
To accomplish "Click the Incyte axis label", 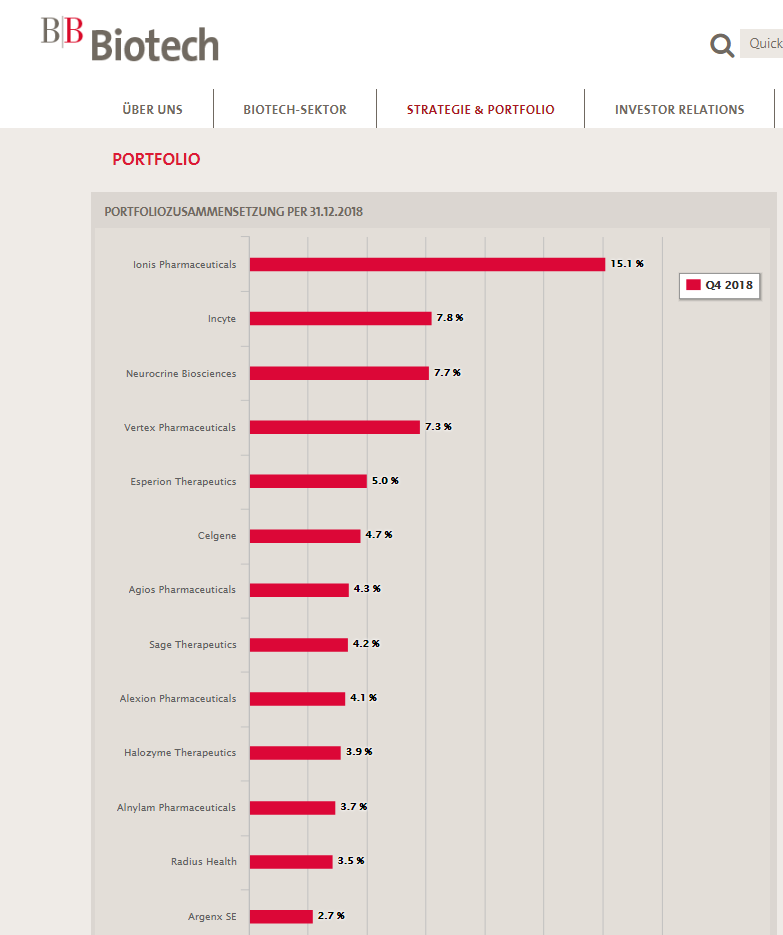I will click(x=222, y=319).
